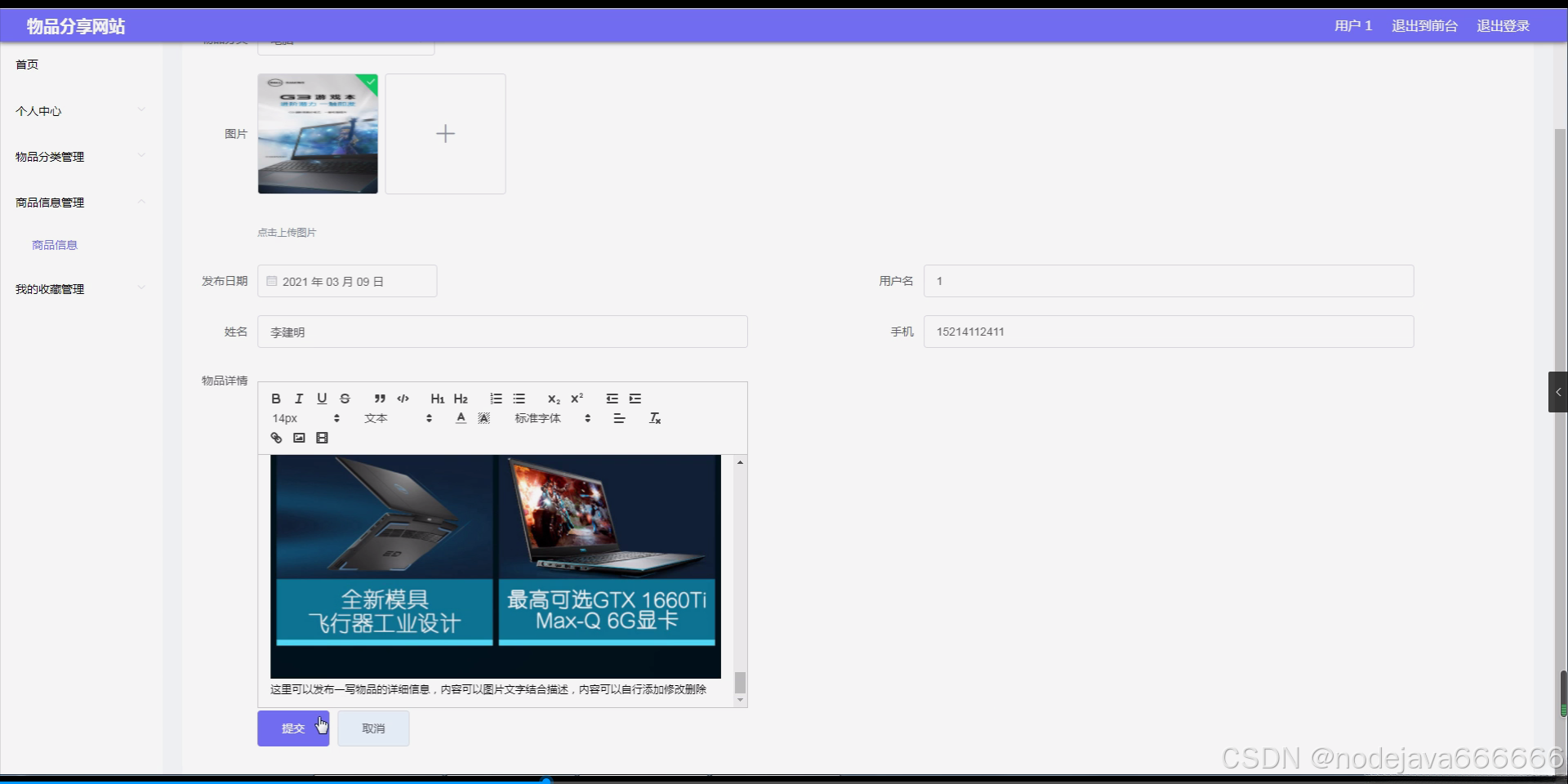The width and height of the screenshot is (1568, 784).
Task: Click the laptop image in editor content
Action: 496,566
